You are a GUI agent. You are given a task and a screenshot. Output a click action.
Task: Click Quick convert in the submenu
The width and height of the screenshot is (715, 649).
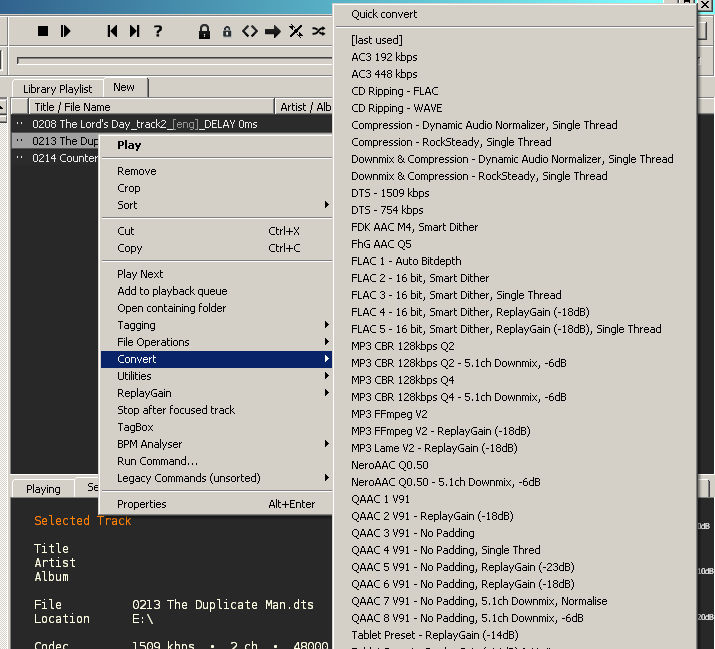[x=514, y=14]
